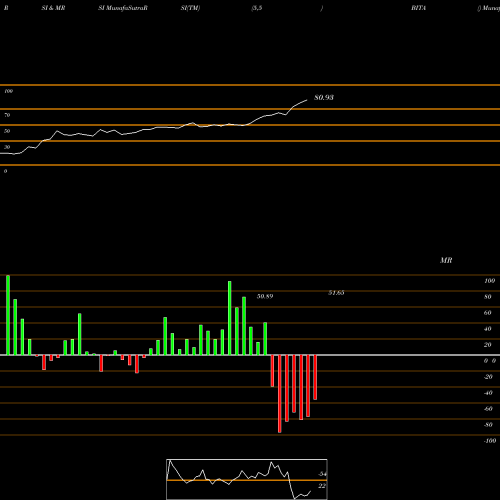Click the tall green bar below 50.89 label
Screen dimensions: 500x500
[x=265, y=339]
